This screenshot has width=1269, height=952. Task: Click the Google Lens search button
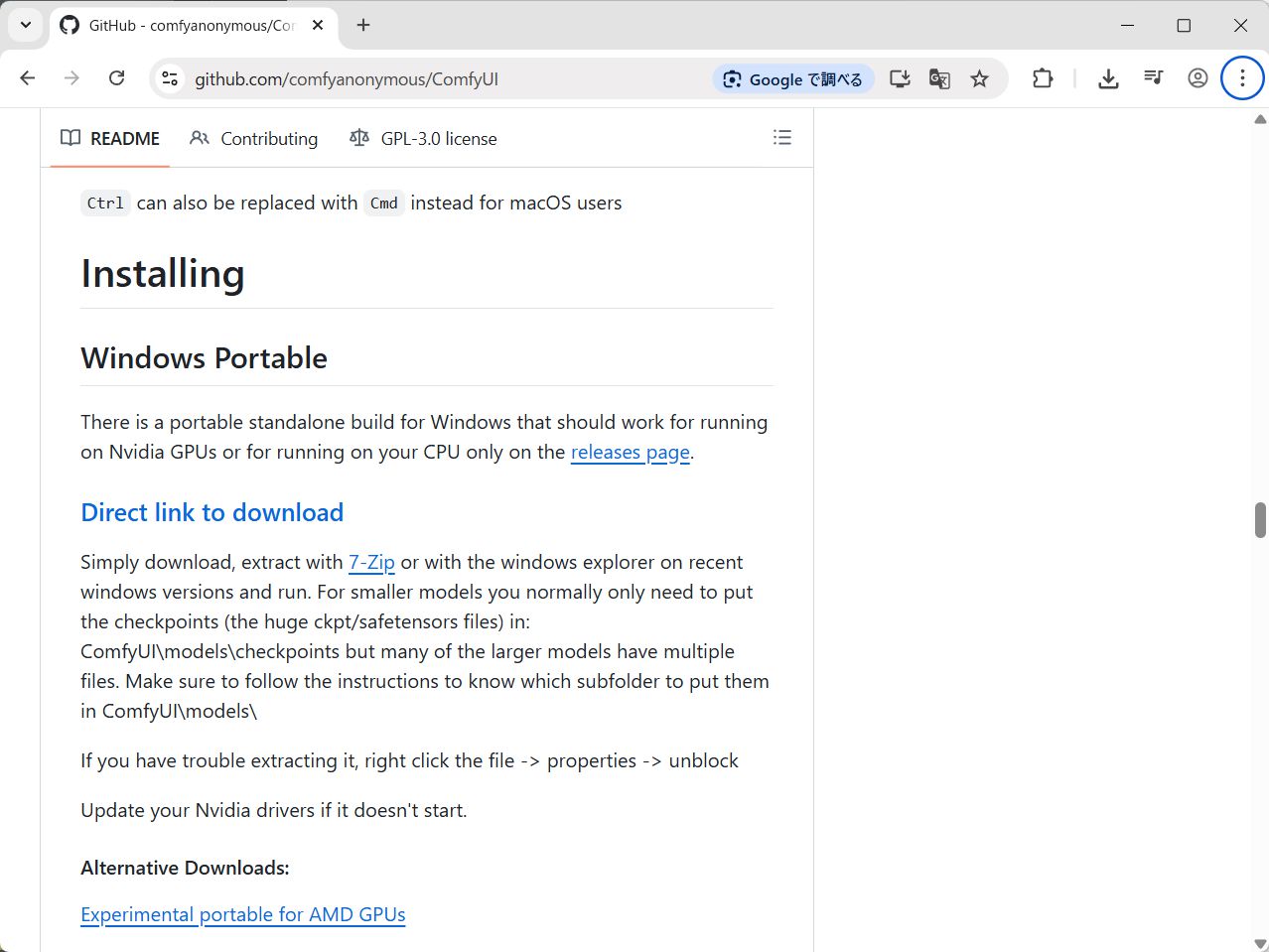pos(793,79)
